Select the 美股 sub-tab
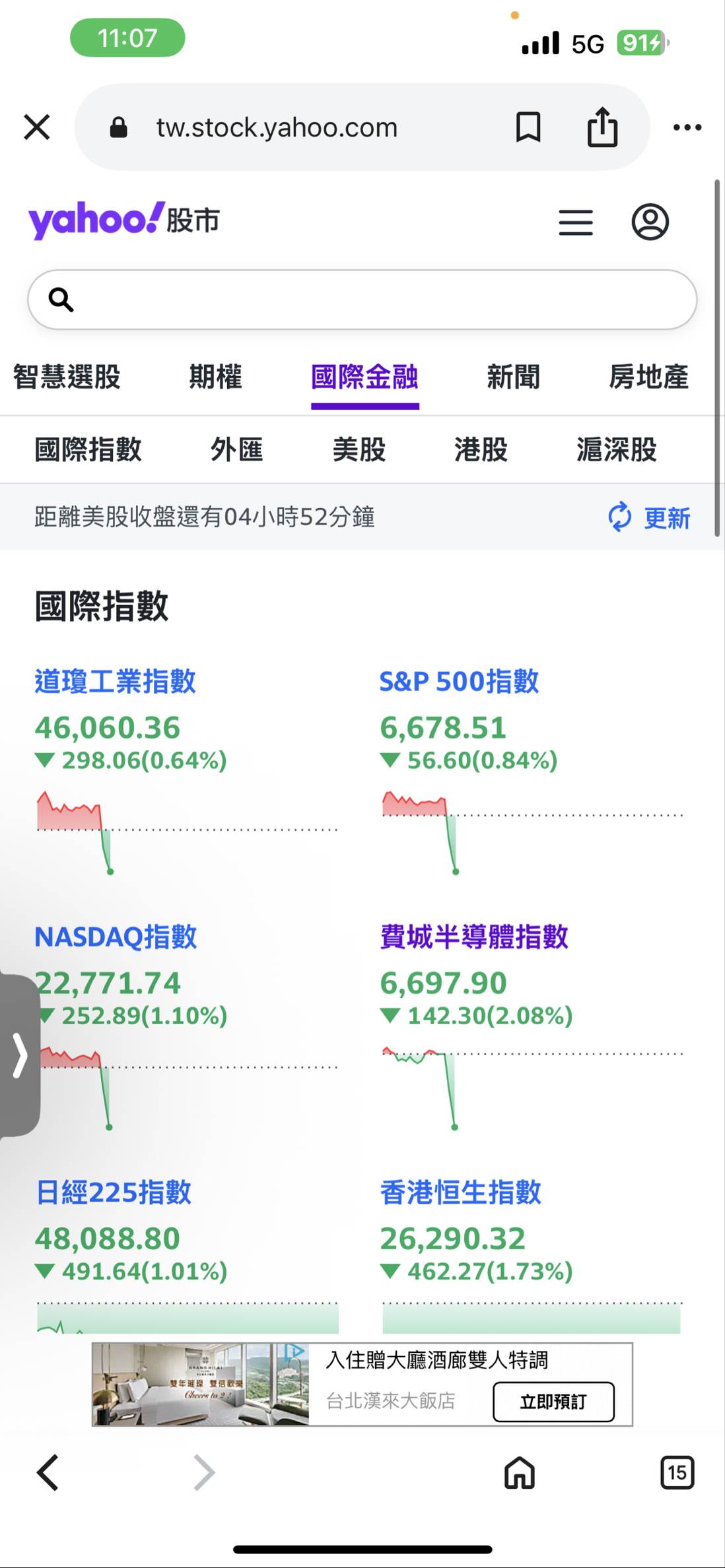The height and width of the screenshot is (1568, 725). 359,450
